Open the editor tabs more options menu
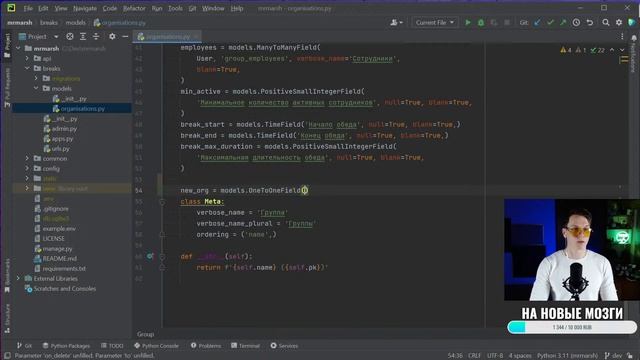640x360 pixels. (622, 36)
